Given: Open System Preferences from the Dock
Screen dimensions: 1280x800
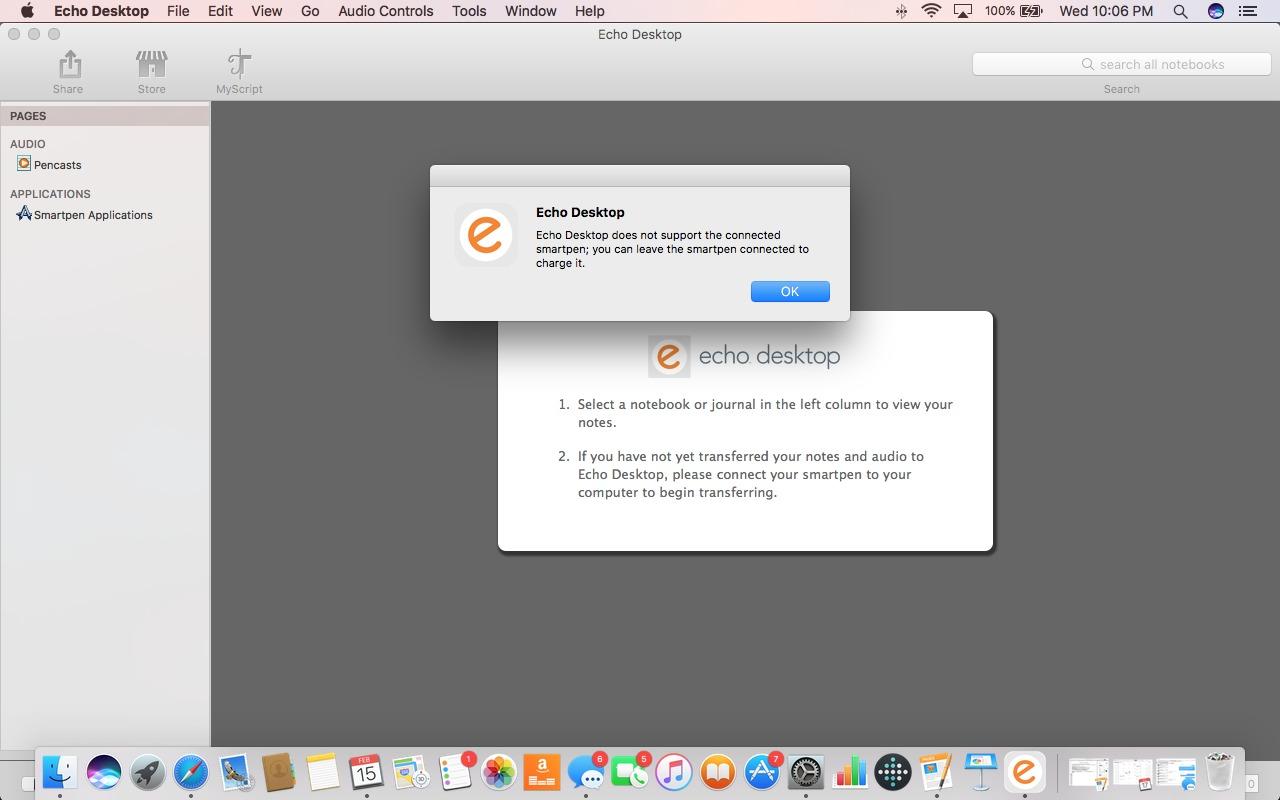Looking at the screenshot, I should 806,772.
